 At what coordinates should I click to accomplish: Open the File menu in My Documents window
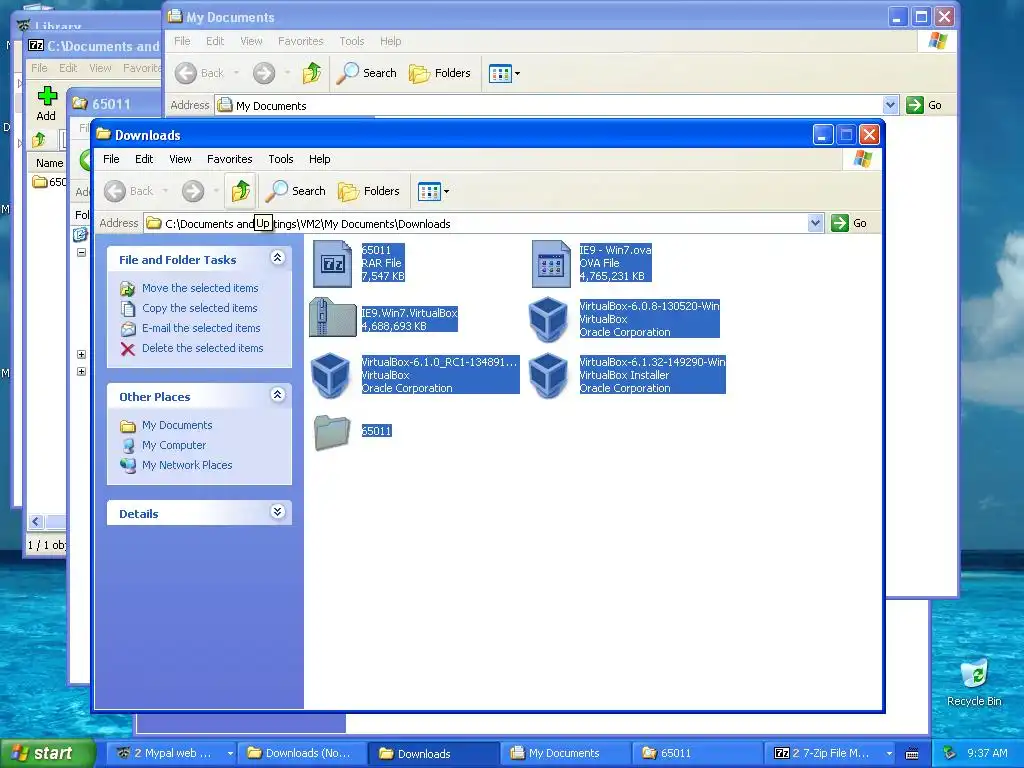(182, 41)
